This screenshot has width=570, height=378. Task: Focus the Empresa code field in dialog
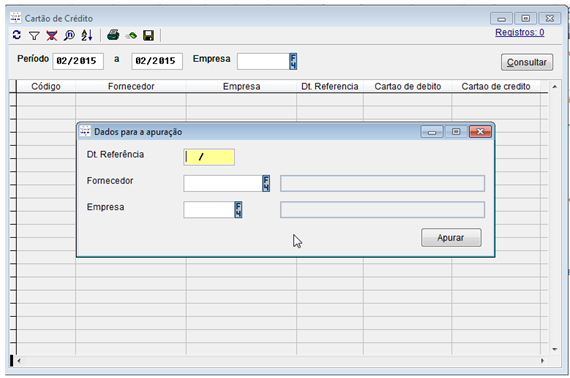tap(209, 209)
